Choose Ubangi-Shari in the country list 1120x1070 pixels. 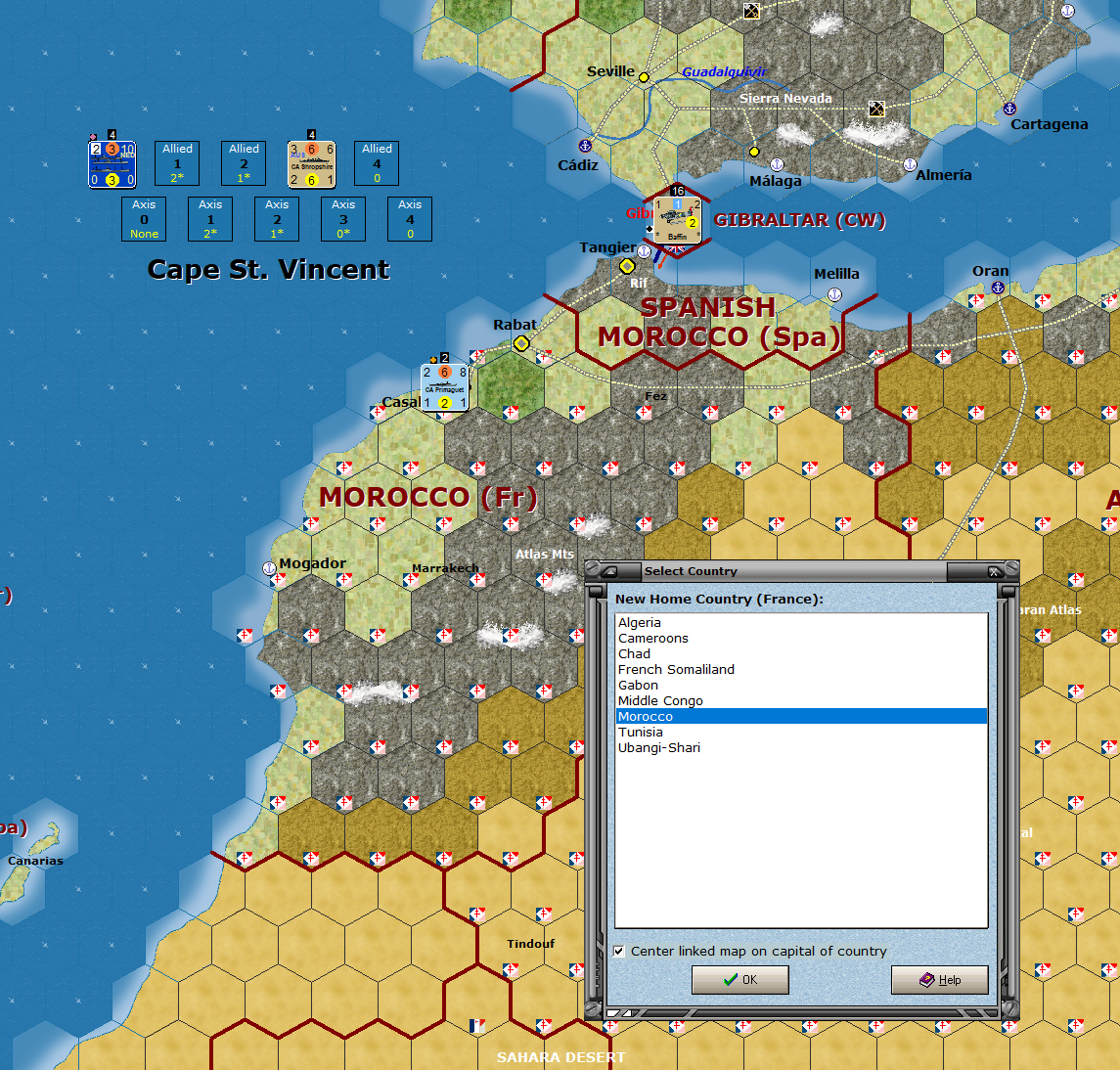coord(801,748)
